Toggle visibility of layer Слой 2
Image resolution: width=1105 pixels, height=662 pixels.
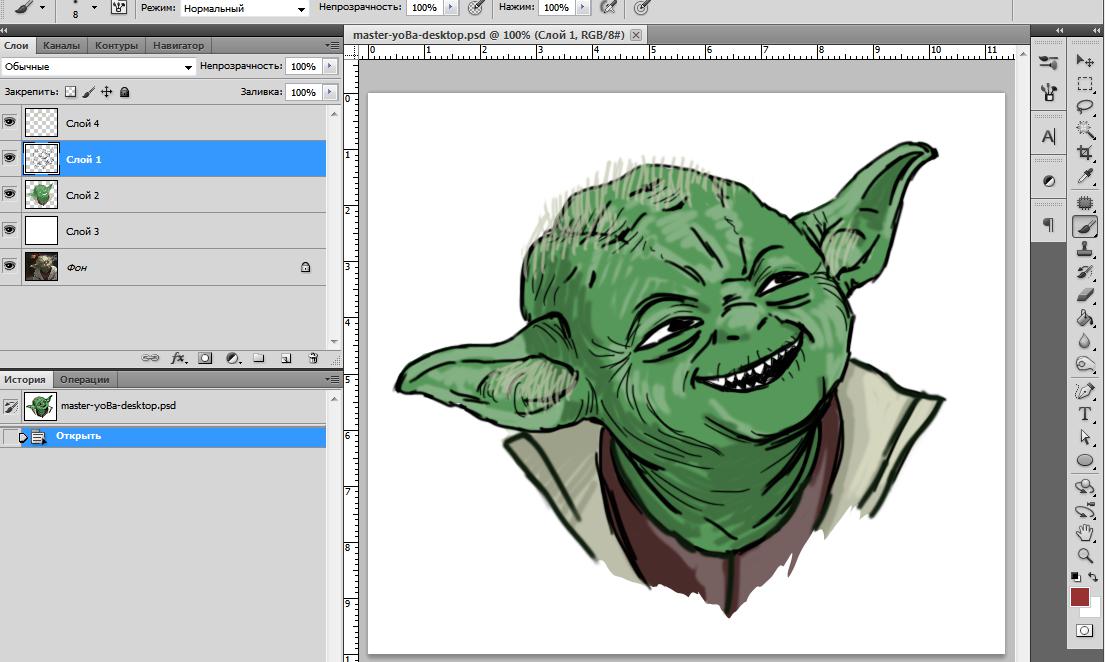point(10,195)
